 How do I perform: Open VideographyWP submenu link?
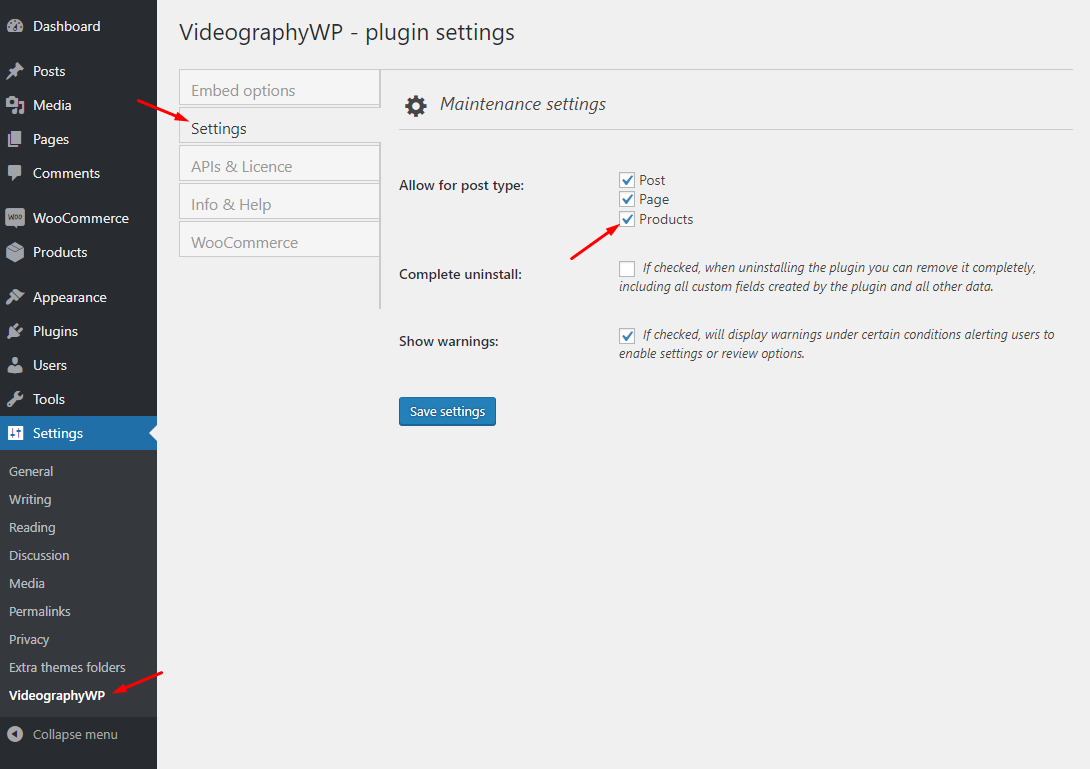click(x=57, y=695)
